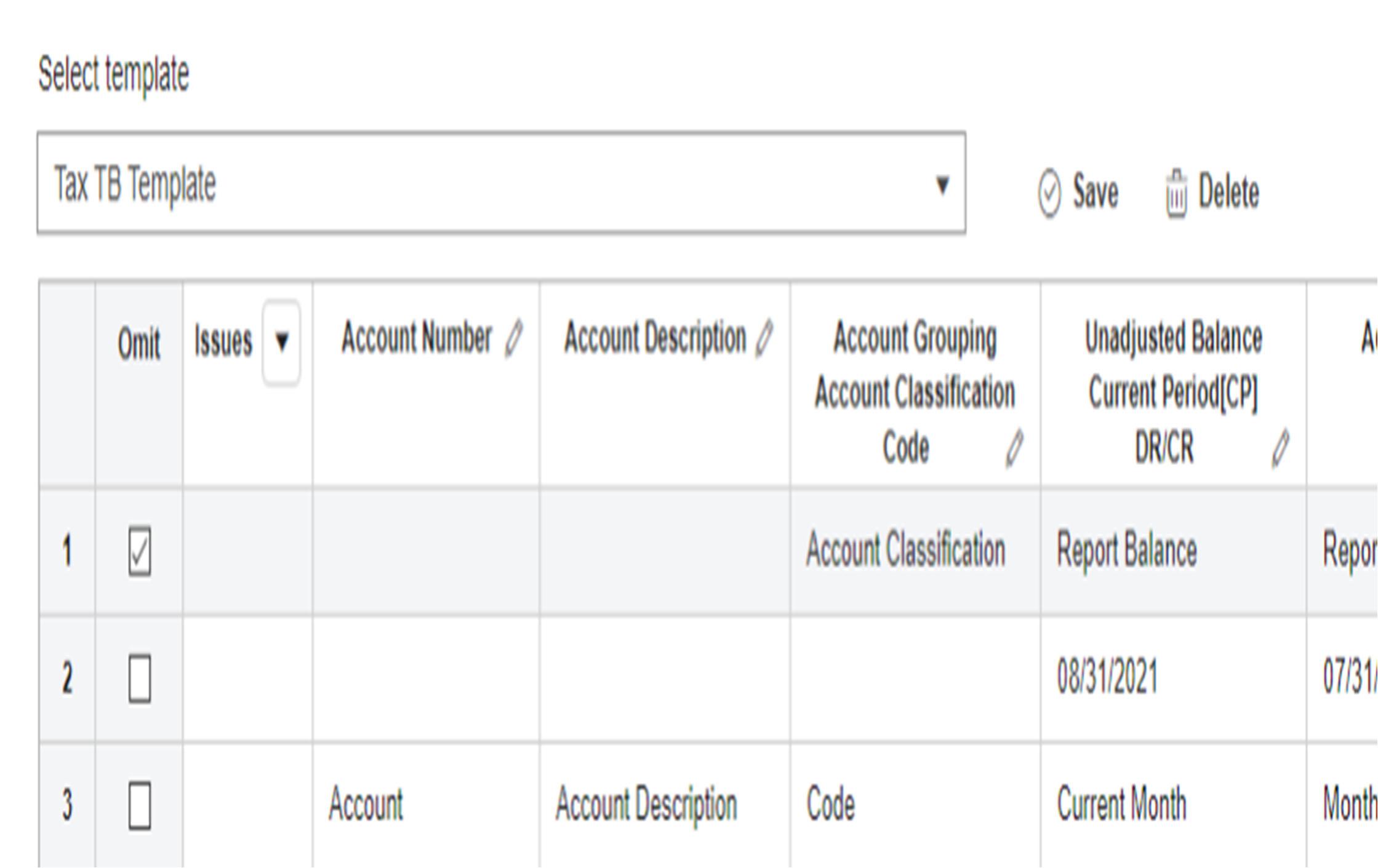This screenshot has width=1378, height=868.
Task: Click pencil icon on Unadjusted Balance column
Action: [x=1280, y=448]
